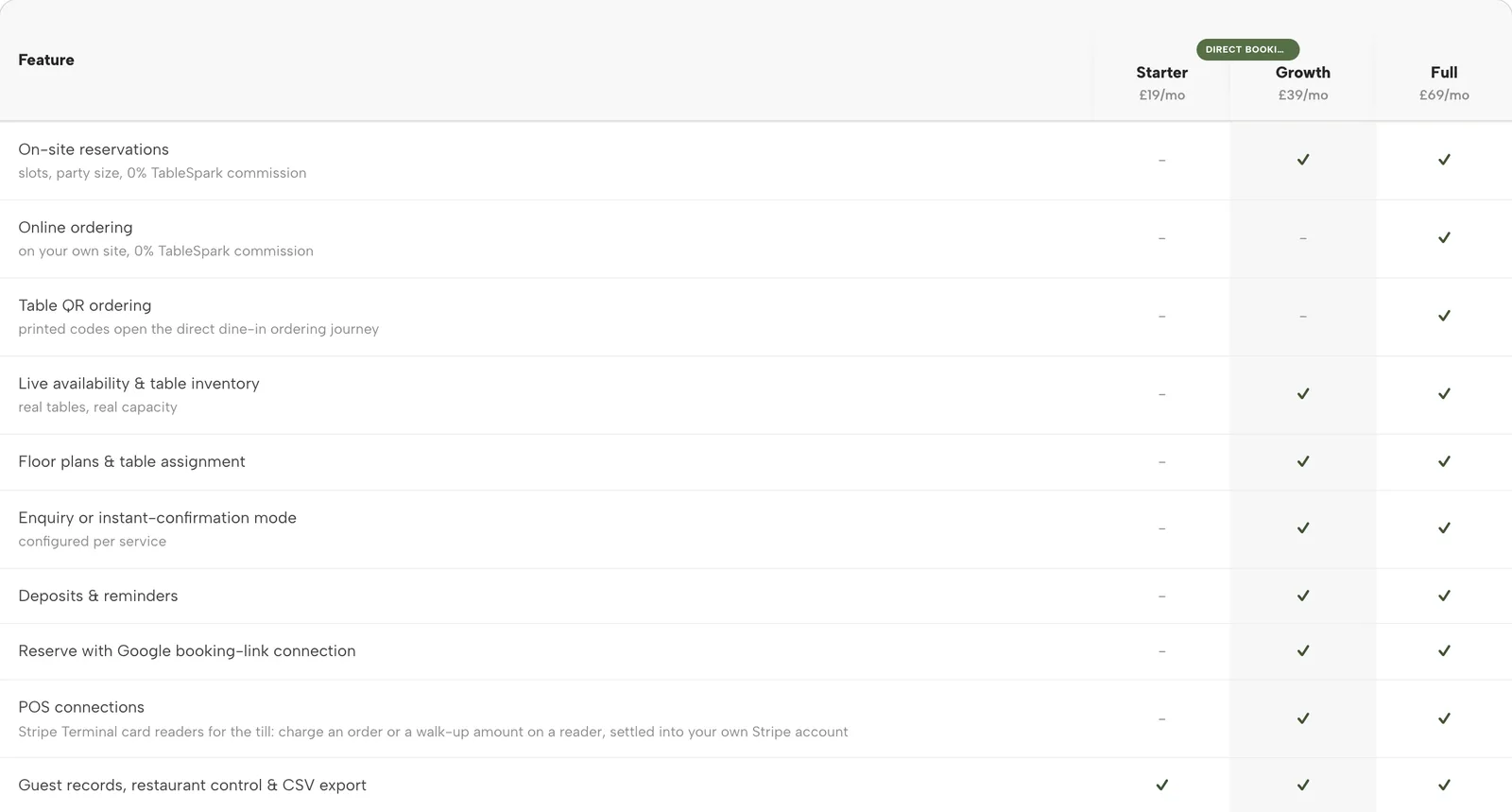Image resolution: width=1512 pixels, height=812 pixels.
Task: Click the POS connections feature name
Action: [x=81, y=707]
